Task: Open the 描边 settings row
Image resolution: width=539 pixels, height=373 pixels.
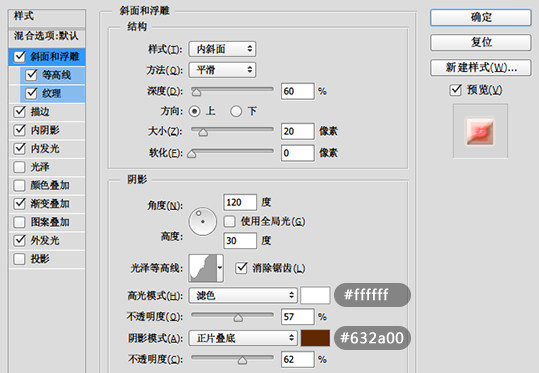Action: [x=47, y=112]
